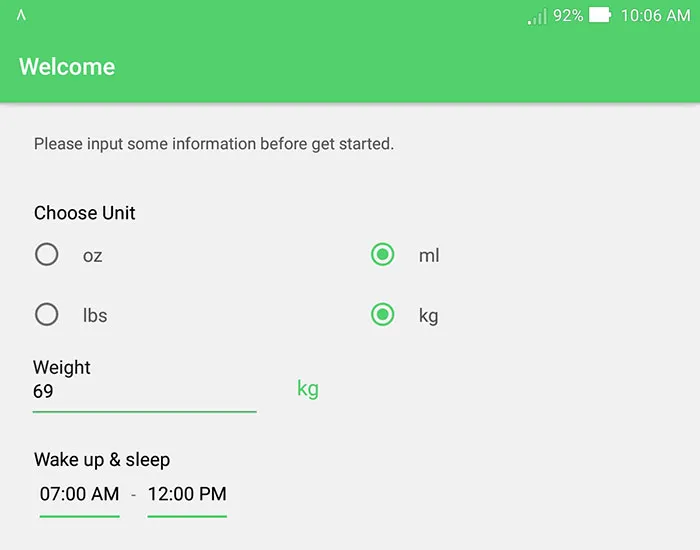Viewport: 700px width, 550px height.
Task: Open the 07:00 AM wake-up time picker
Action: [79, 494]
